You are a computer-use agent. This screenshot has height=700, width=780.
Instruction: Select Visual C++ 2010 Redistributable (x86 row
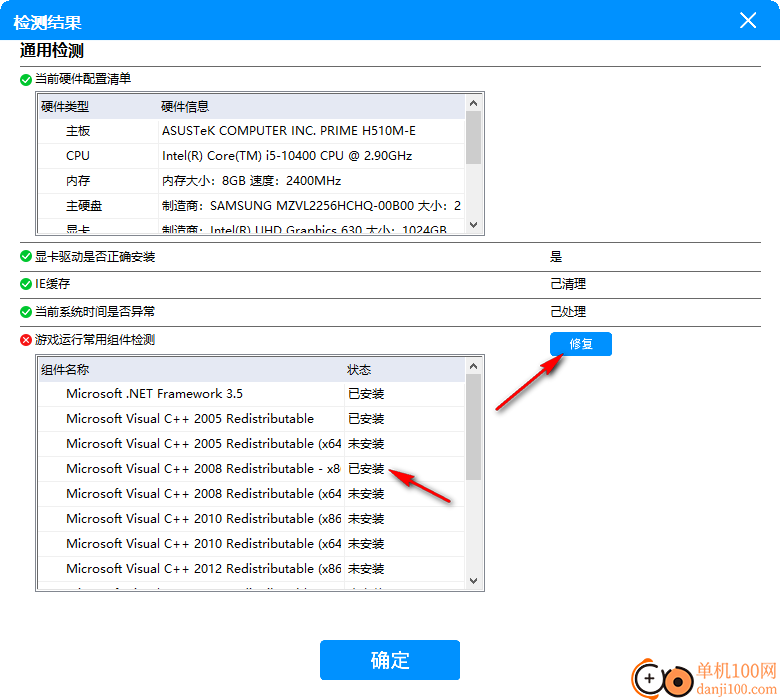pyautogui.click(x=252, y=519)
